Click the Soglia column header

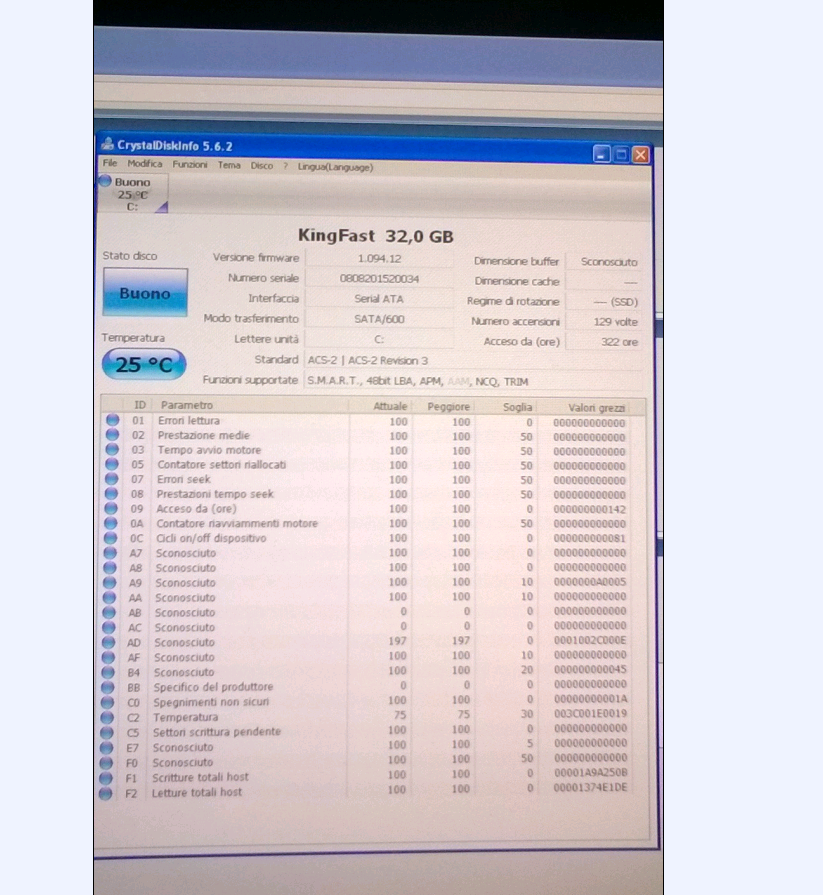506,407
